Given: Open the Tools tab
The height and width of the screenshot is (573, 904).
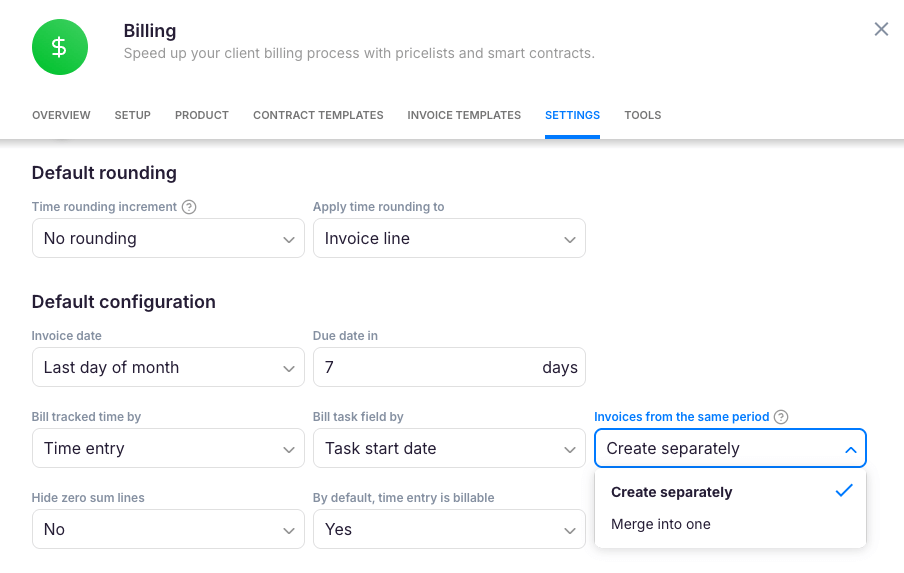Looking at the screenshot, I should click(x=643, y=115).
